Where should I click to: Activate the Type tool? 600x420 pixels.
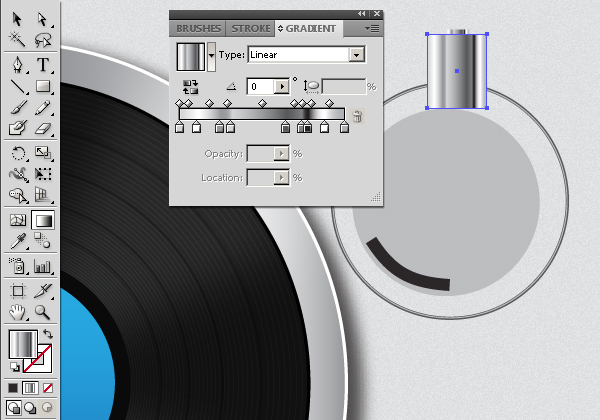43,65
